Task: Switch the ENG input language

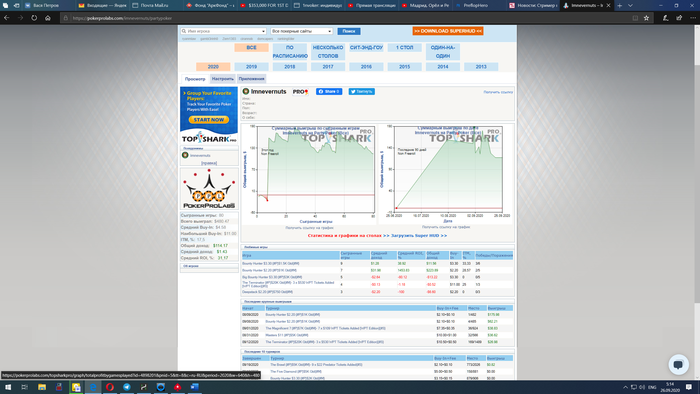Action: tap(652, 387)
